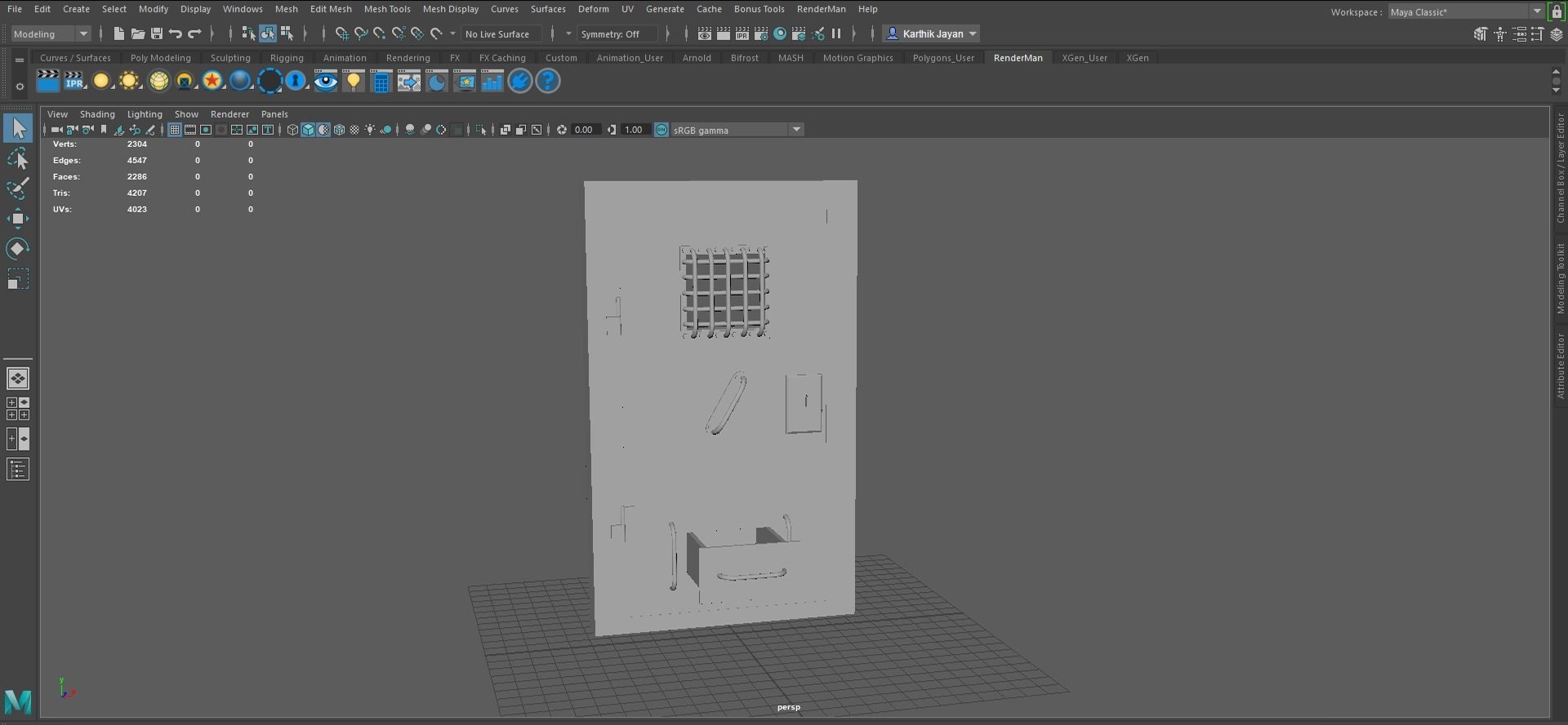Create the sun-shaped distant light icon
The image size is (1568, 725).
[x=129, y=81]
